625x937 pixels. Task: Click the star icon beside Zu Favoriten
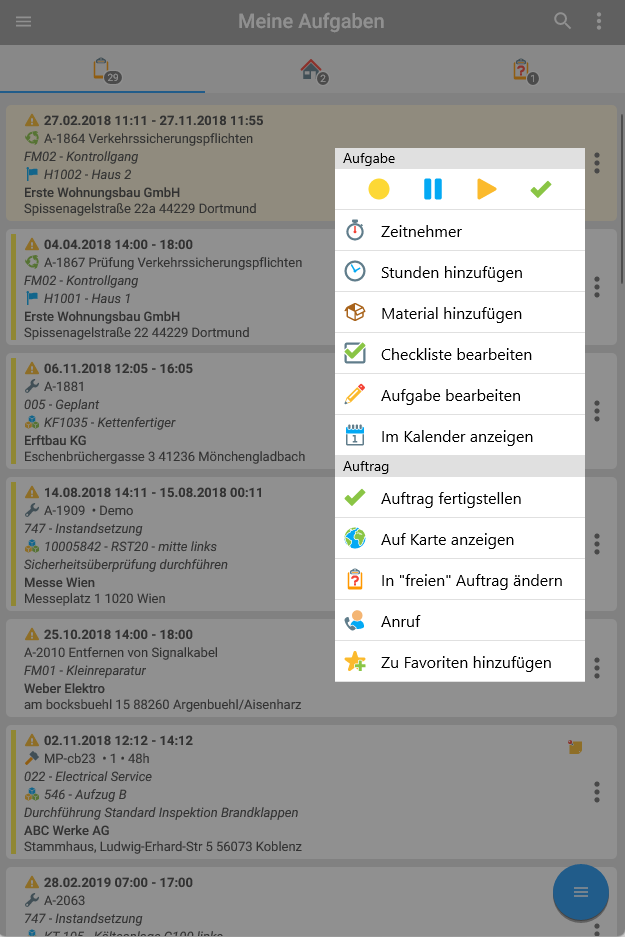tap(355, 661)
